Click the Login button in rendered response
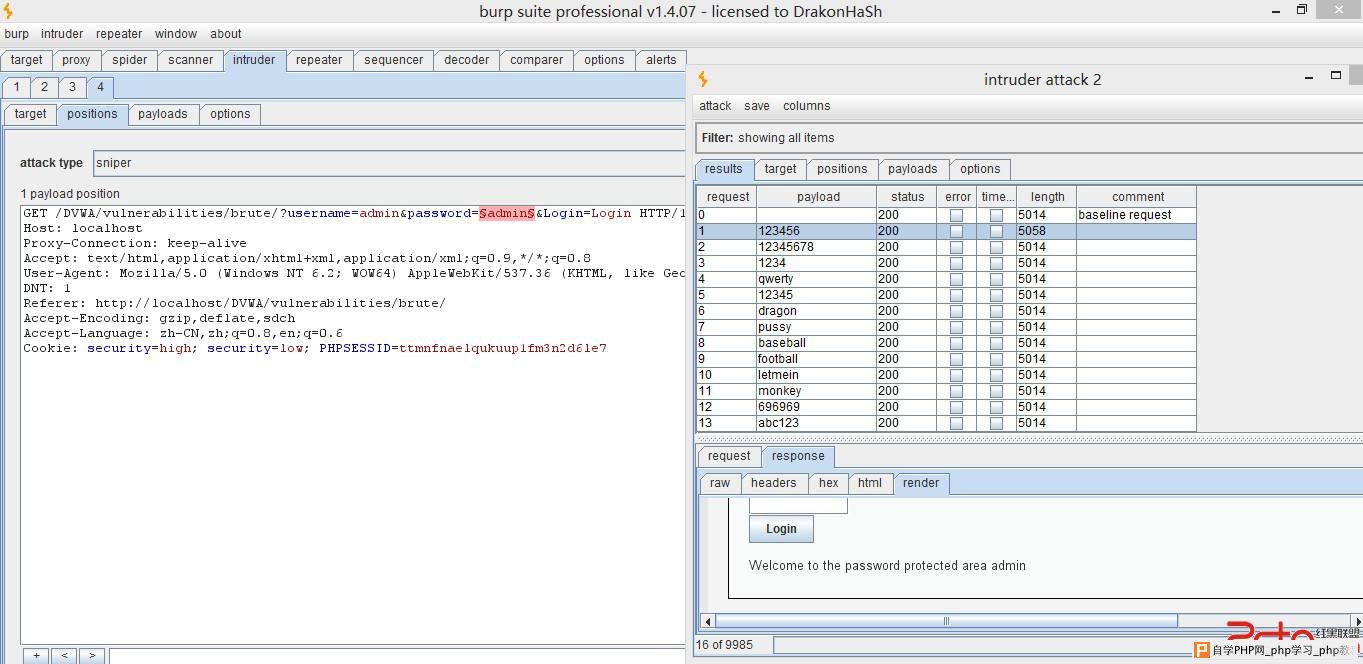The height and width of the screenshot is (664, 1363). [x=781, y=529]
